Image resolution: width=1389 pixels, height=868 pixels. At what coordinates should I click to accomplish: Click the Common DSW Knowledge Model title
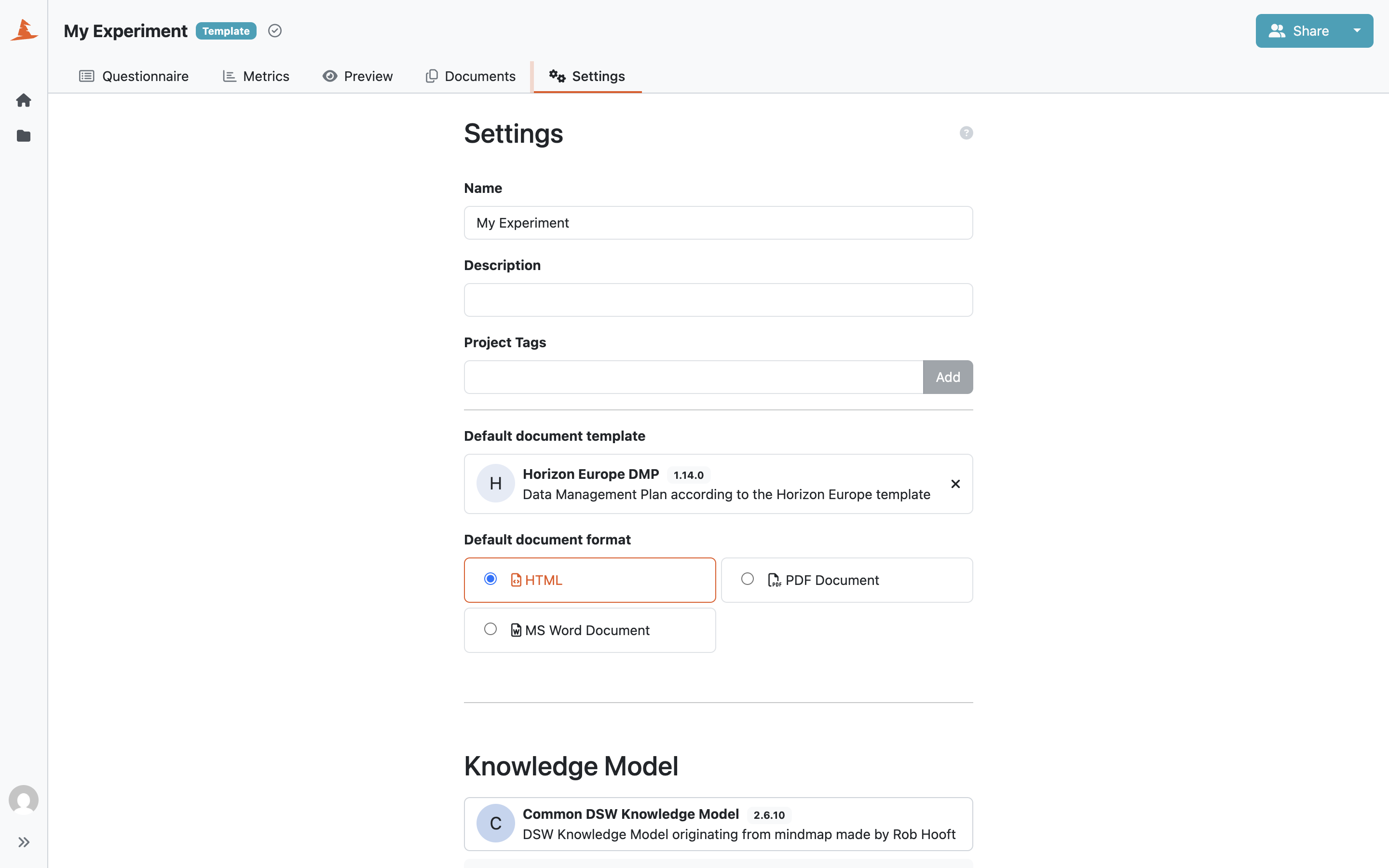point(630,814)
